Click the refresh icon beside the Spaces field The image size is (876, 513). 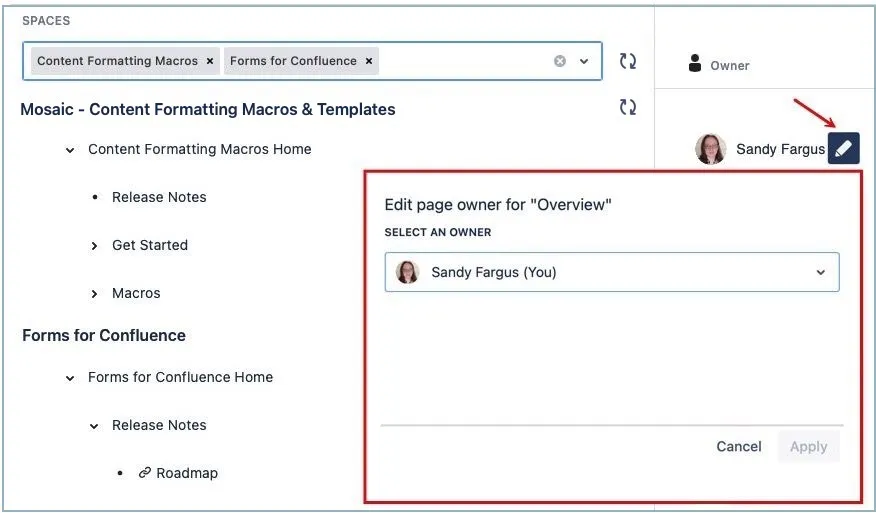628,61
